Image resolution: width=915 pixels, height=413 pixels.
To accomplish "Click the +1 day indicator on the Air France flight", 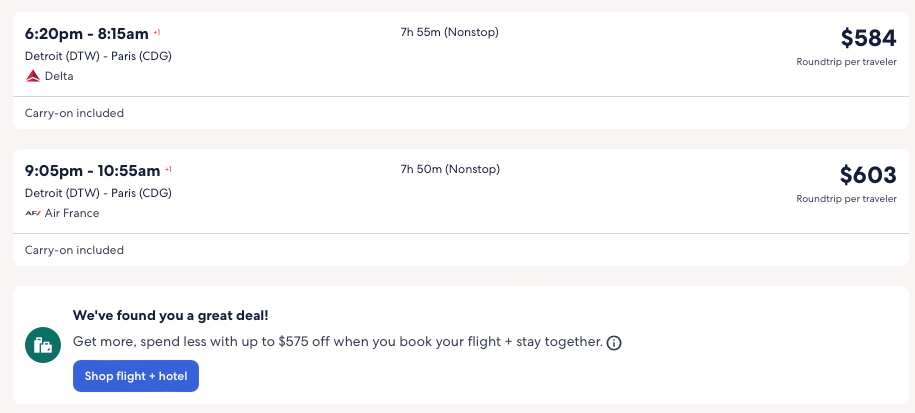I will [168, 169].
